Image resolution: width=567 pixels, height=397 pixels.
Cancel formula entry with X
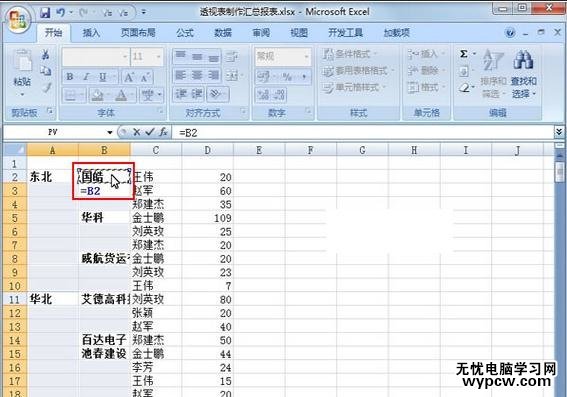point(136,132)
